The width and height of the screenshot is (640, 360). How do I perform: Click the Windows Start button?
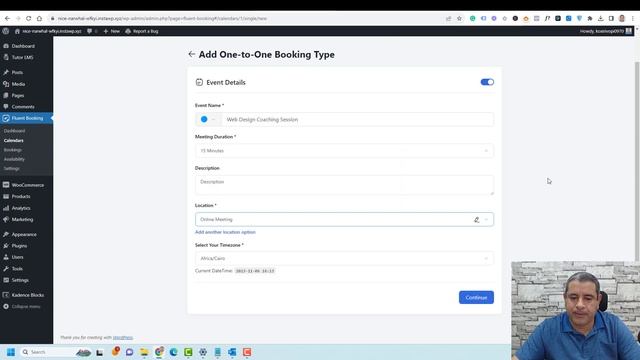[x=11, y=352]
